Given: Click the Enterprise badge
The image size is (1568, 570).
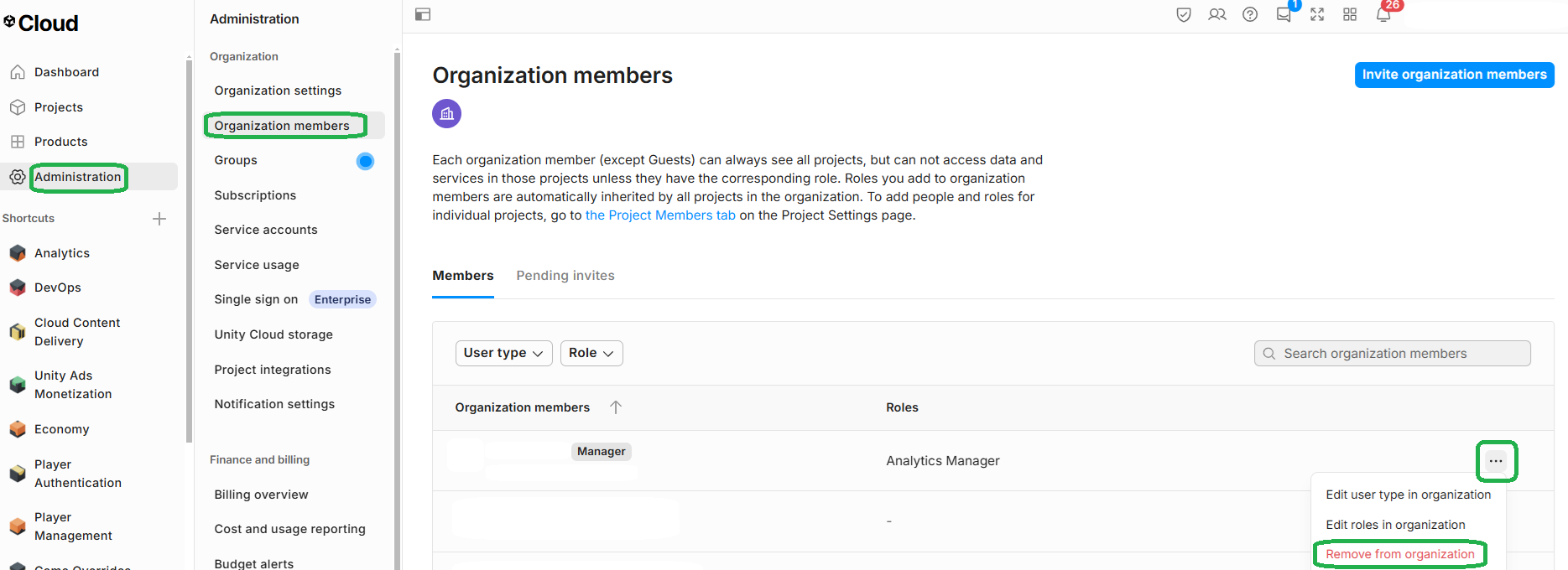Looking at the screenshot, I should point(342,299).
